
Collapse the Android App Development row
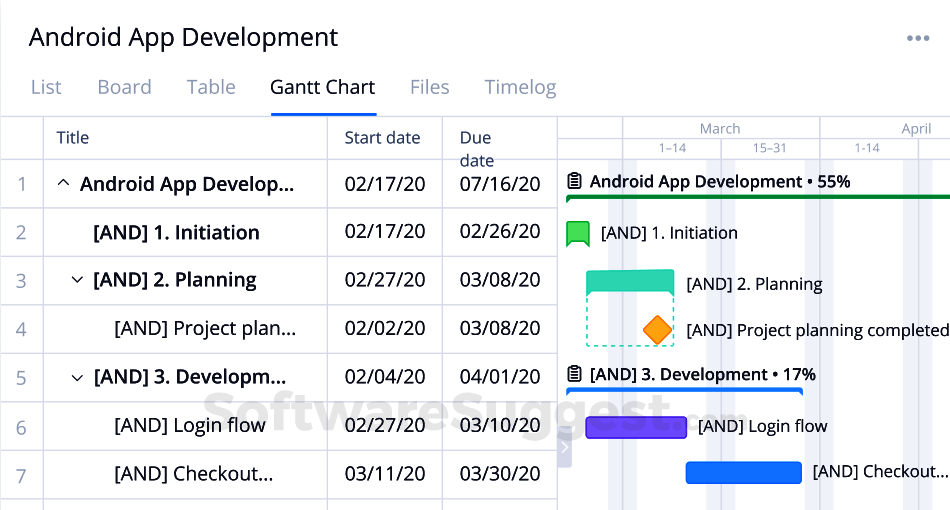click(x=63, y=184)
